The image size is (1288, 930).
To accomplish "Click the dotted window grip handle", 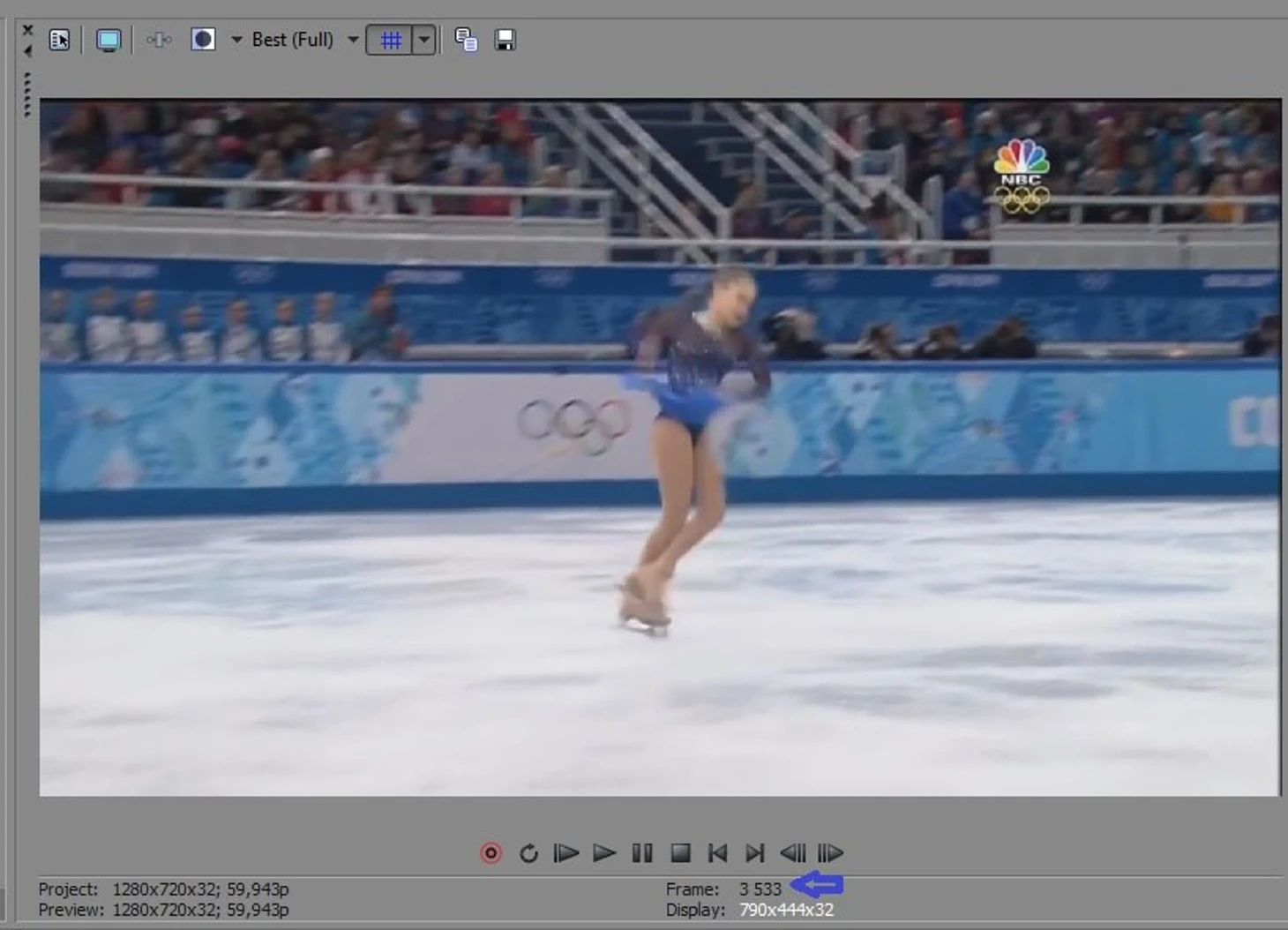I will 27,94.
